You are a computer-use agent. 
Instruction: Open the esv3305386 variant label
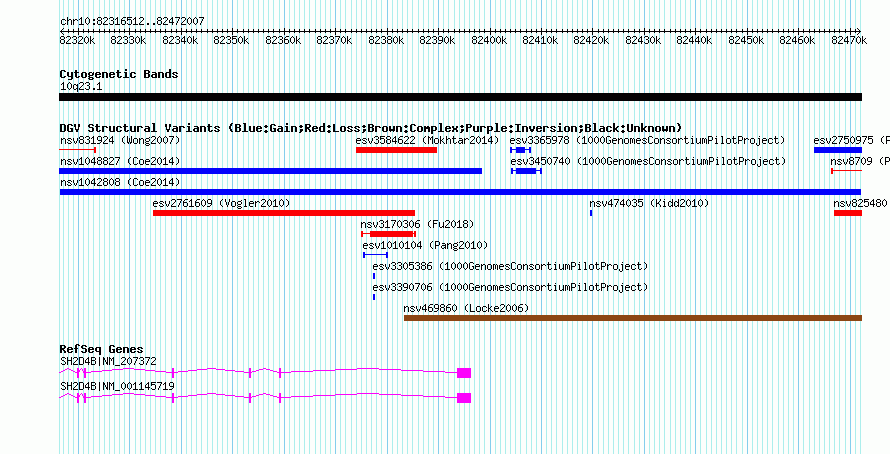point(510,267)
